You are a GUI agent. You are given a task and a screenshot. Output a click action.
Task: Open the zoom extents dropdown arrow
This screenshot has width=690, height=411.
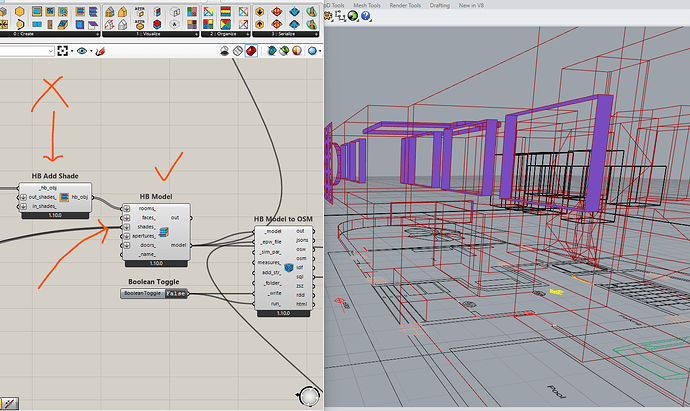click(72, 51)
